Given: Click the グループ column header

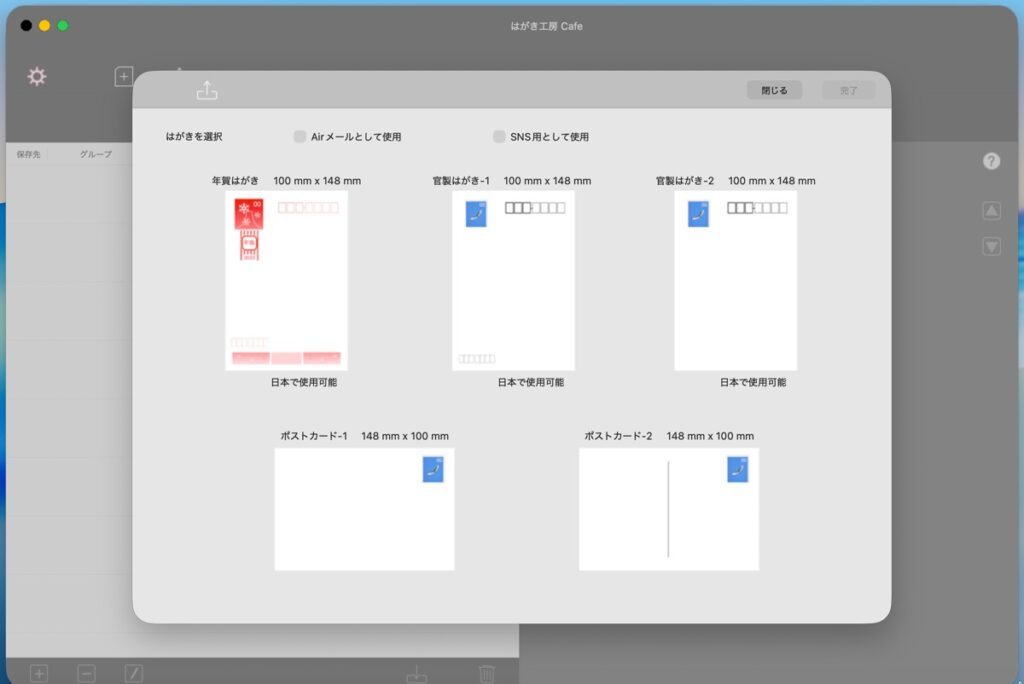Looking at the screenshot, I should pyautogui.click(x=96, y=154).
